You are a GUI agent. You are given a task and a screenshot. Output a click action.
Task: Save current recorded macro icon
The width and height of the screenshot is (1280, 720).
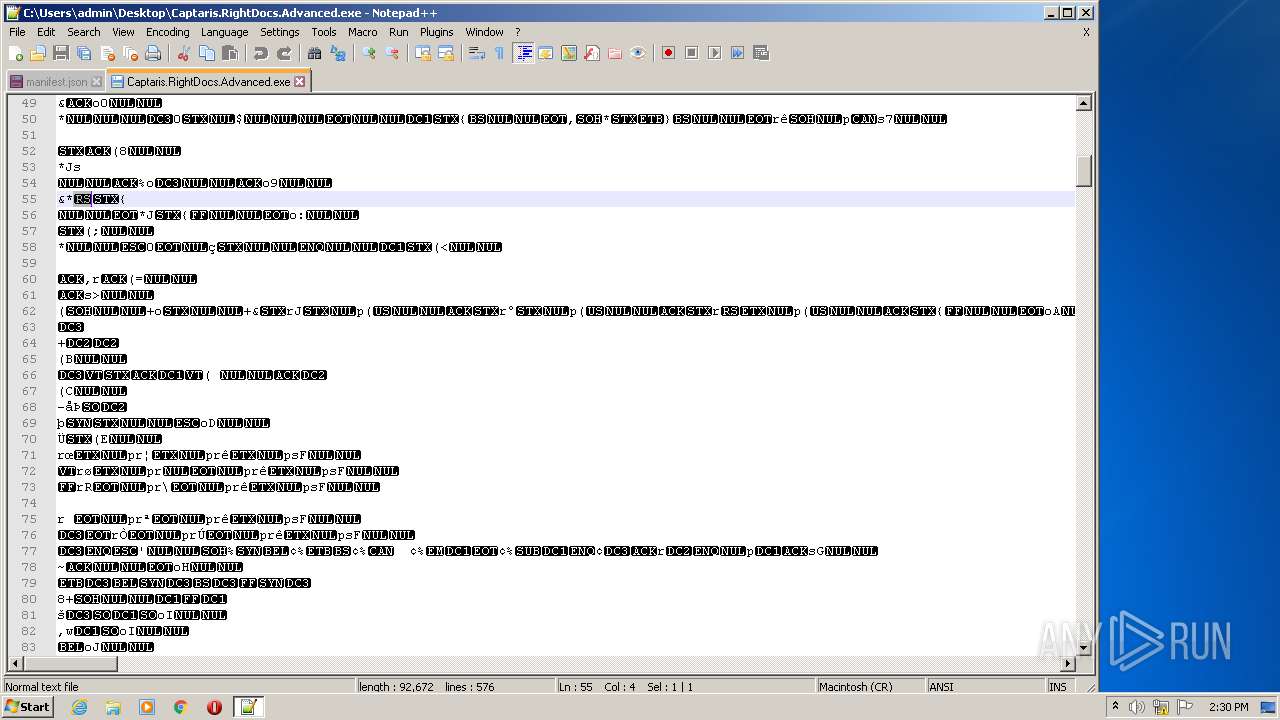pos(760,53)
